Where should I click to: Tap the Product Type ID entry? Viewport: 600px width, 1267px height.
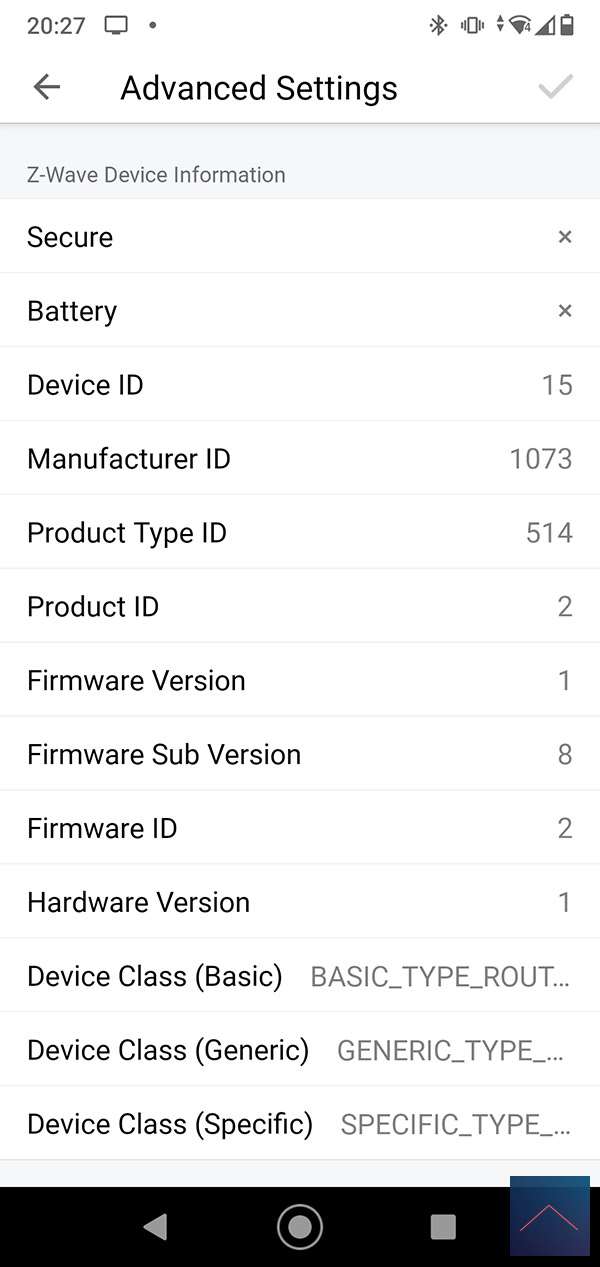300,533
